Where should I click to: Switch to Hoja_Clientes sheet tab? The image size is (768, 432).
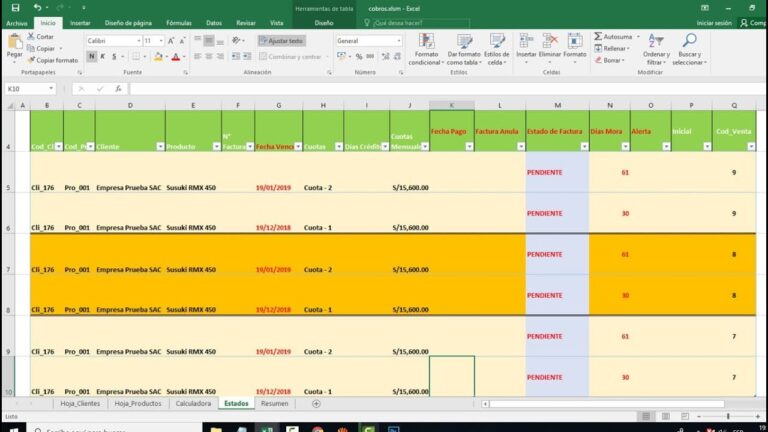(x=80, y=404)
